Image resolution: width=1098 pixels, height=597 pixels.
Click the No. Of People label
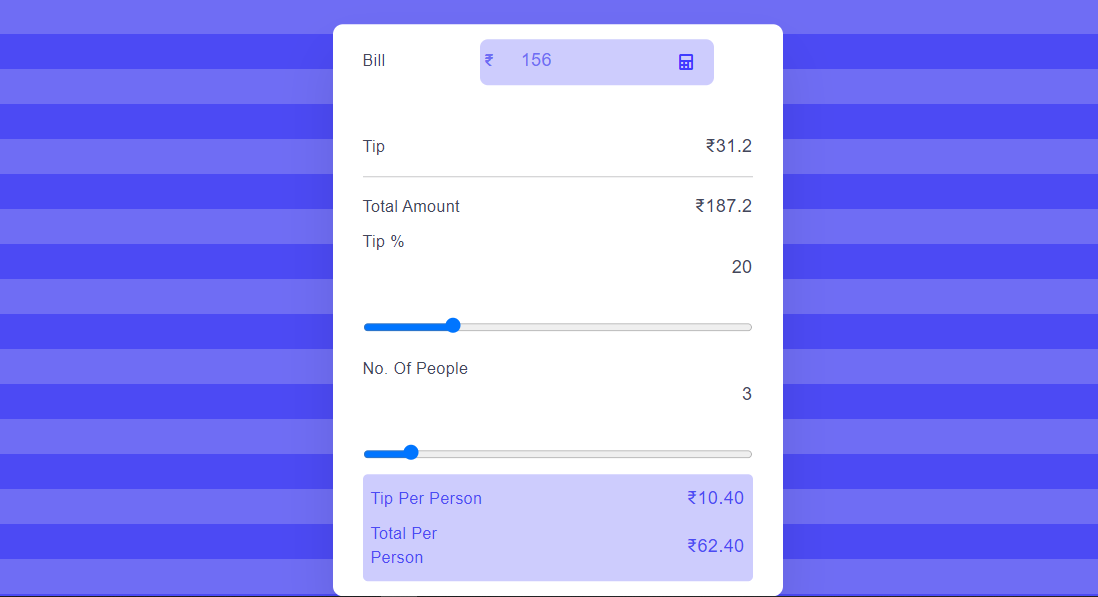(x=415, y=369)
